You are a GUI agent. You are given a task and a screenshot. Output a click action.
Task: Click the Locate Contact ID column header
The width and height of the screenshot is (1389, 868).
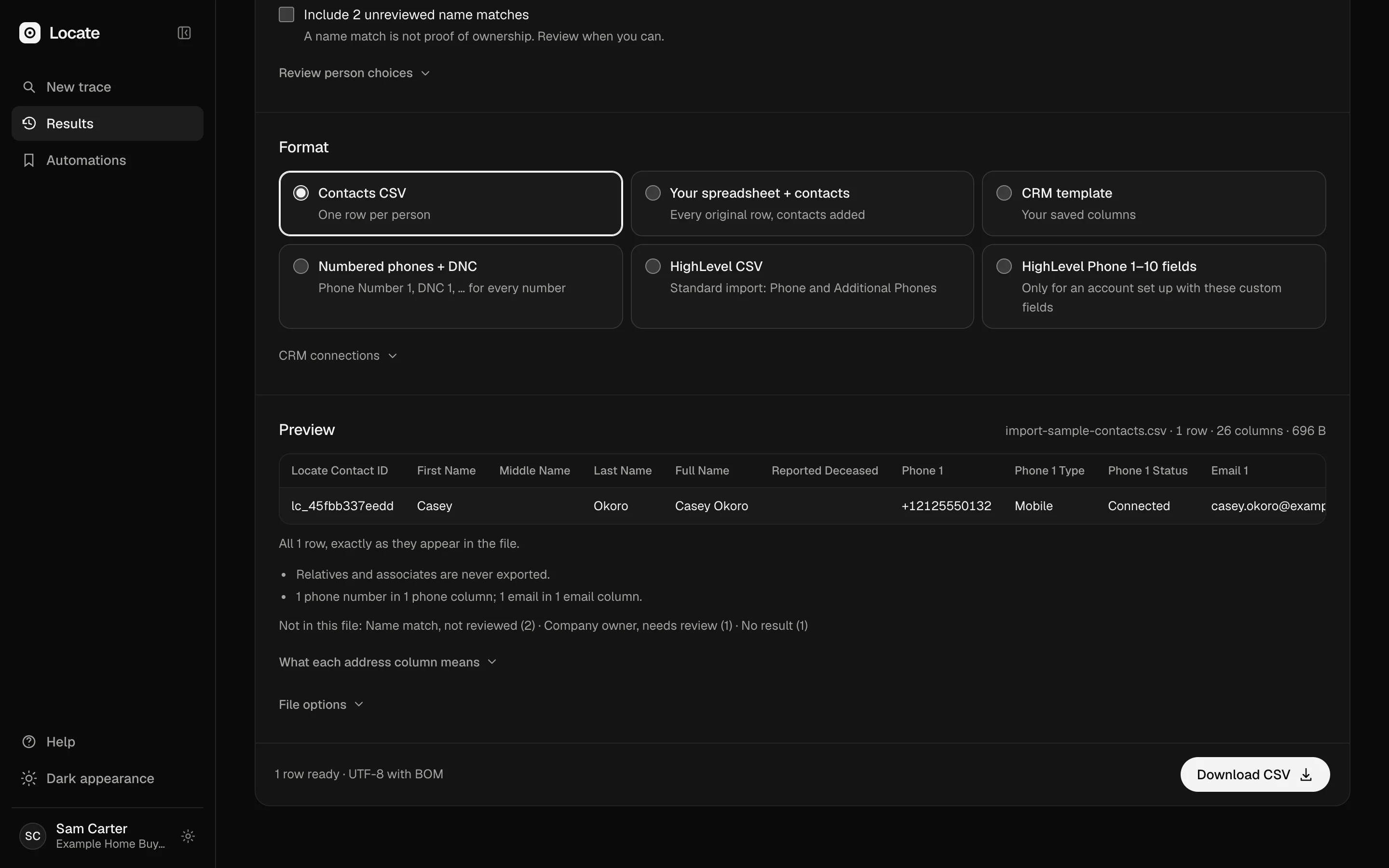[339, 471]
